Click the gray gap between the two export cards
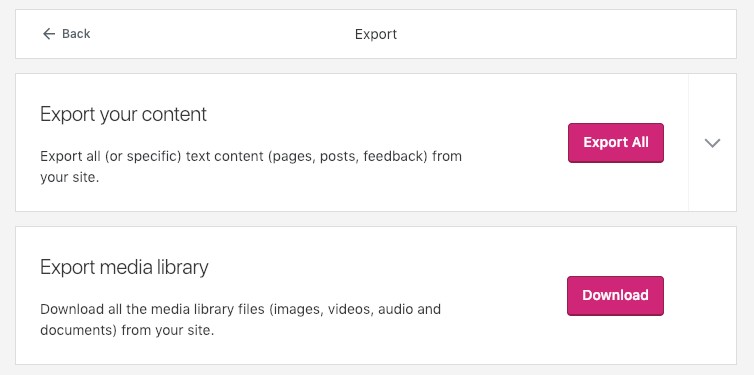This screenshot has height=375, width=754. pos(376,219)
